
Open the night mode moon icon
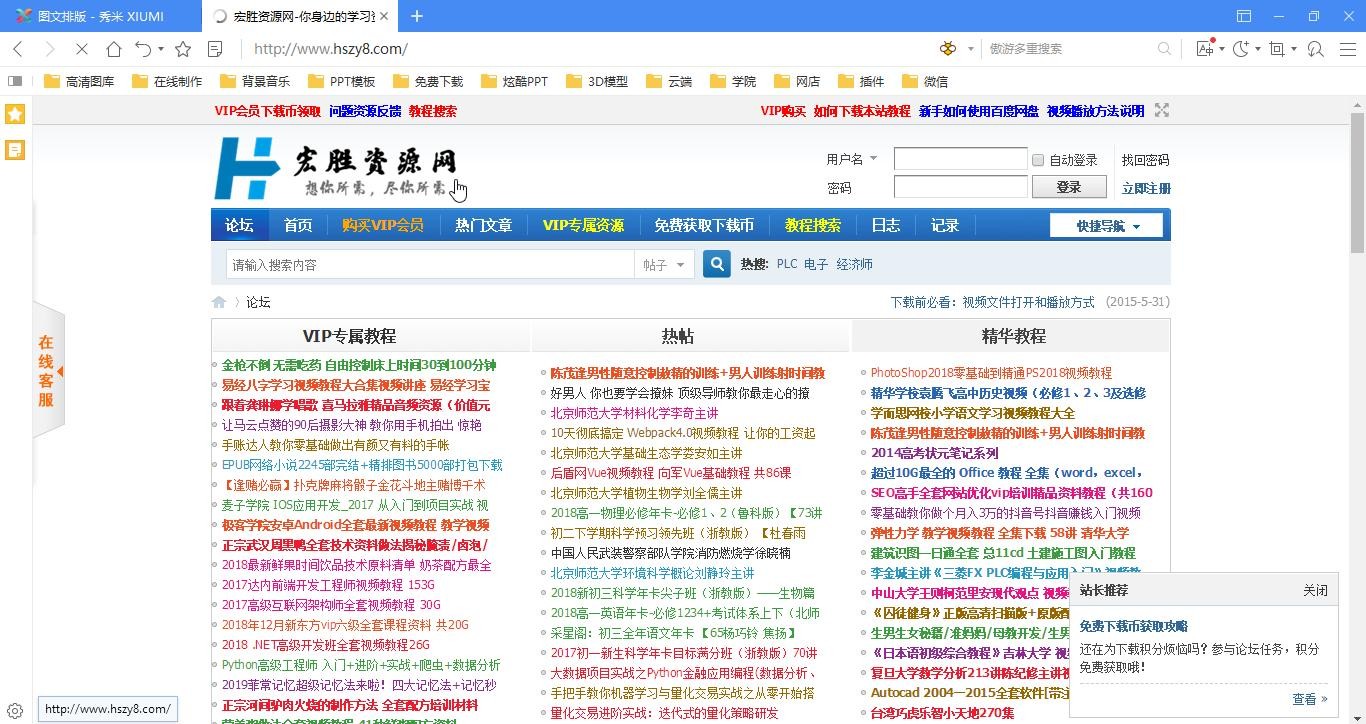1241,49
